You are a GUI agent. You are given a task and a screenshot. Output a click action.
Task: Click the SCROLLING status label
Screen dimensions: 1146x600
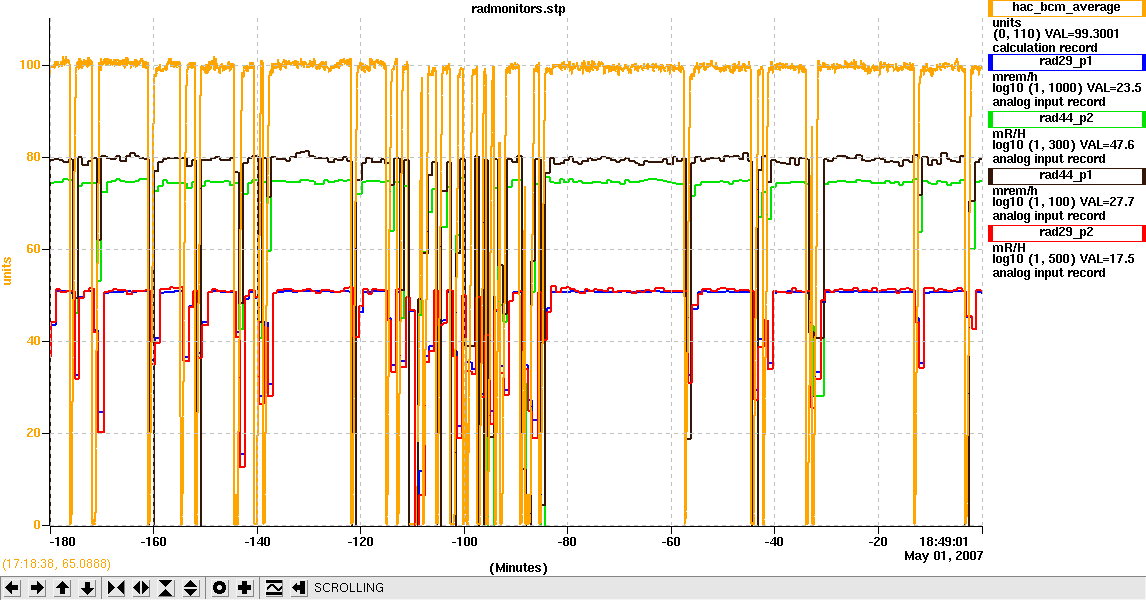[x=349, y=588]
